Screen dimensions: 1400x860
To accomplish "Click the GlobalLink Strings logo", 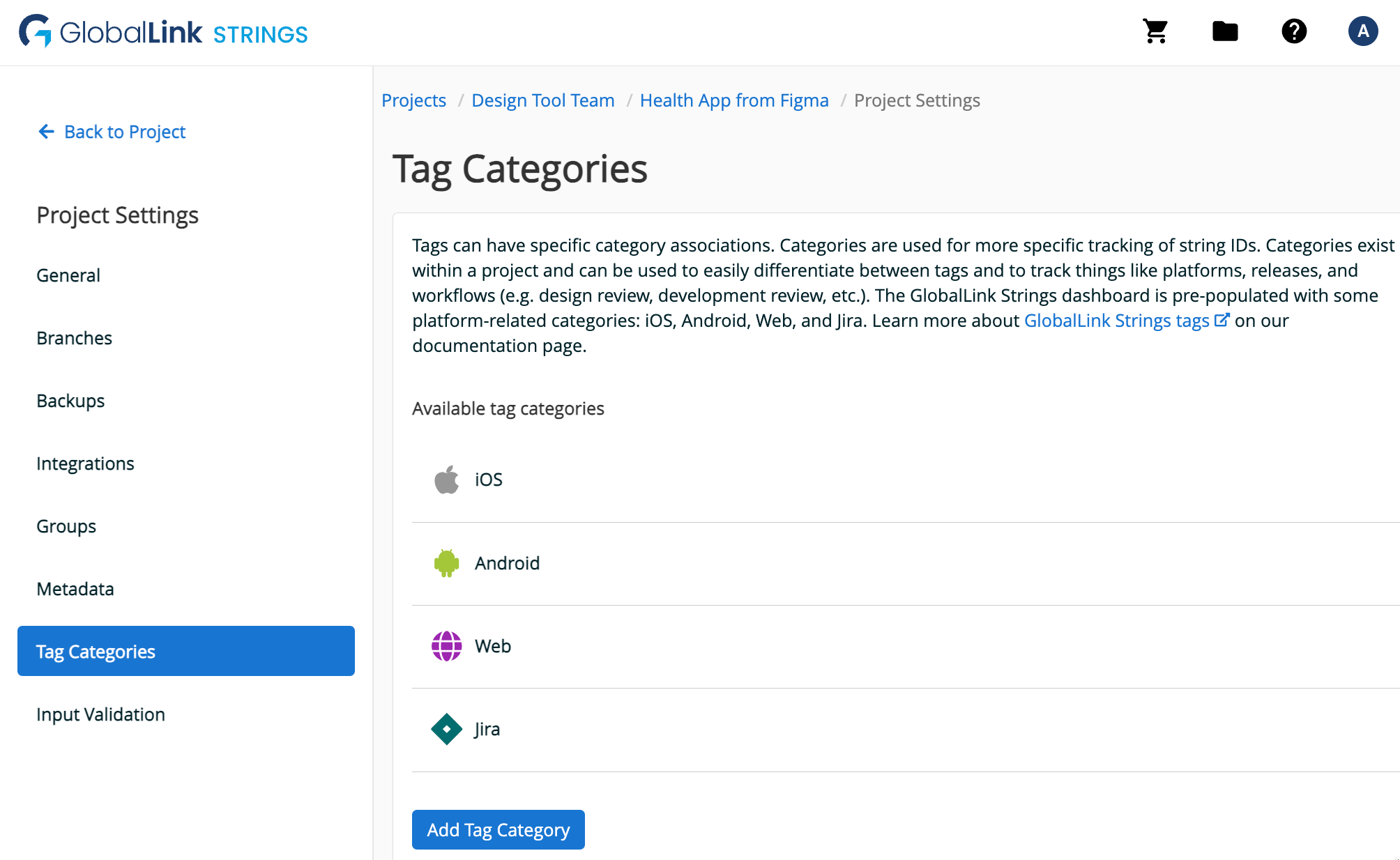I will point(163,32).
